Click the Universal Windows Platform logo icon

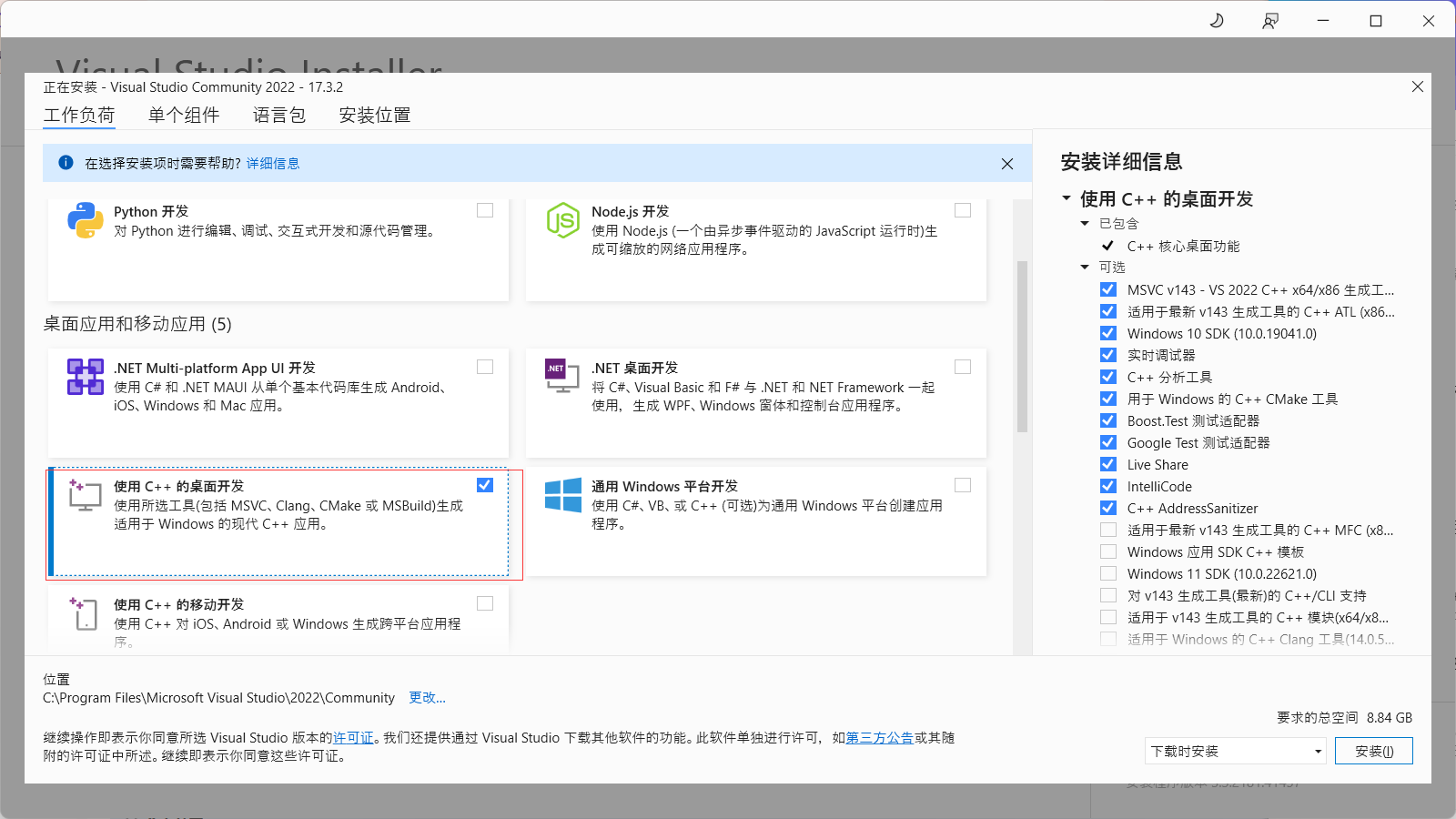[562, 495]
